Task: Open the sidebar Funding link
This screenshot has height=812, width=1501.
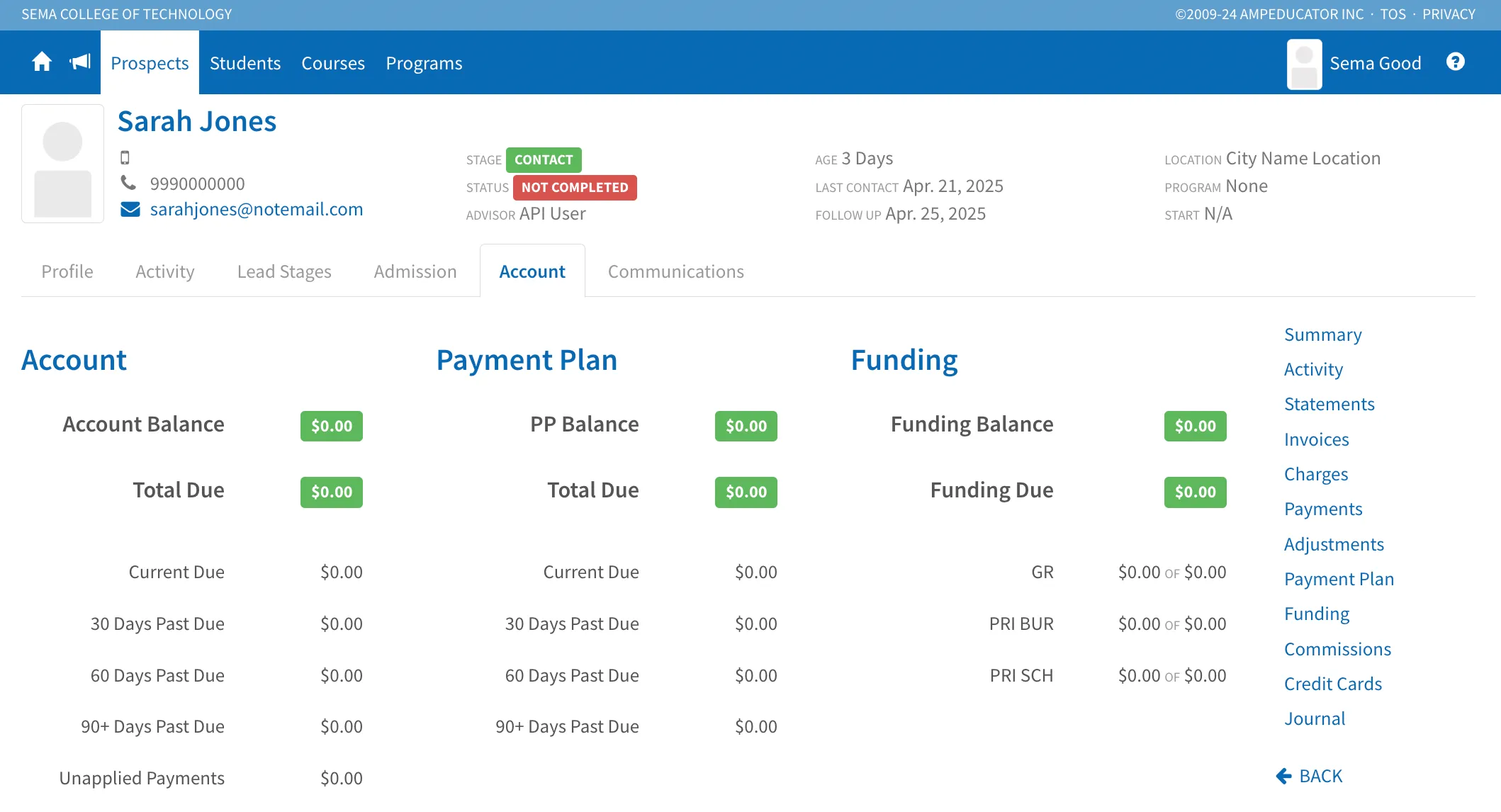Action: 1317,614
